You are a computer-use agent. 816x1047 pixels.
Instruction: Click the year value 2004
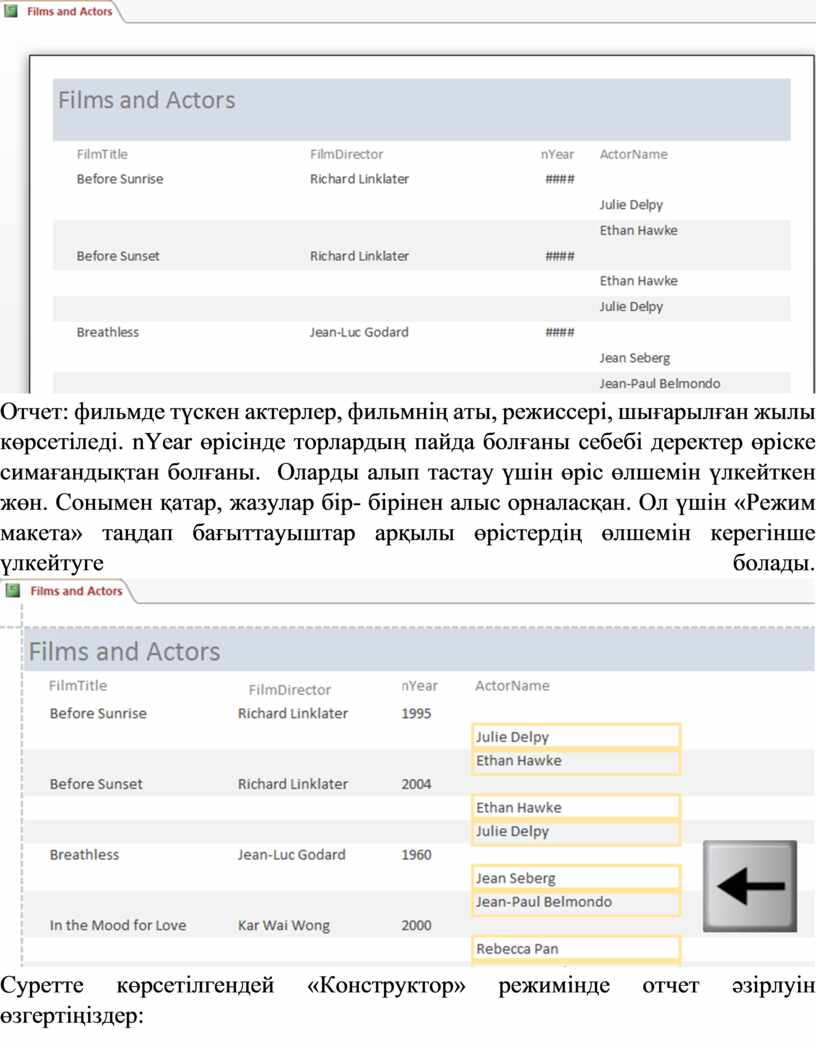pyautogui.click(x=416, y=784)
